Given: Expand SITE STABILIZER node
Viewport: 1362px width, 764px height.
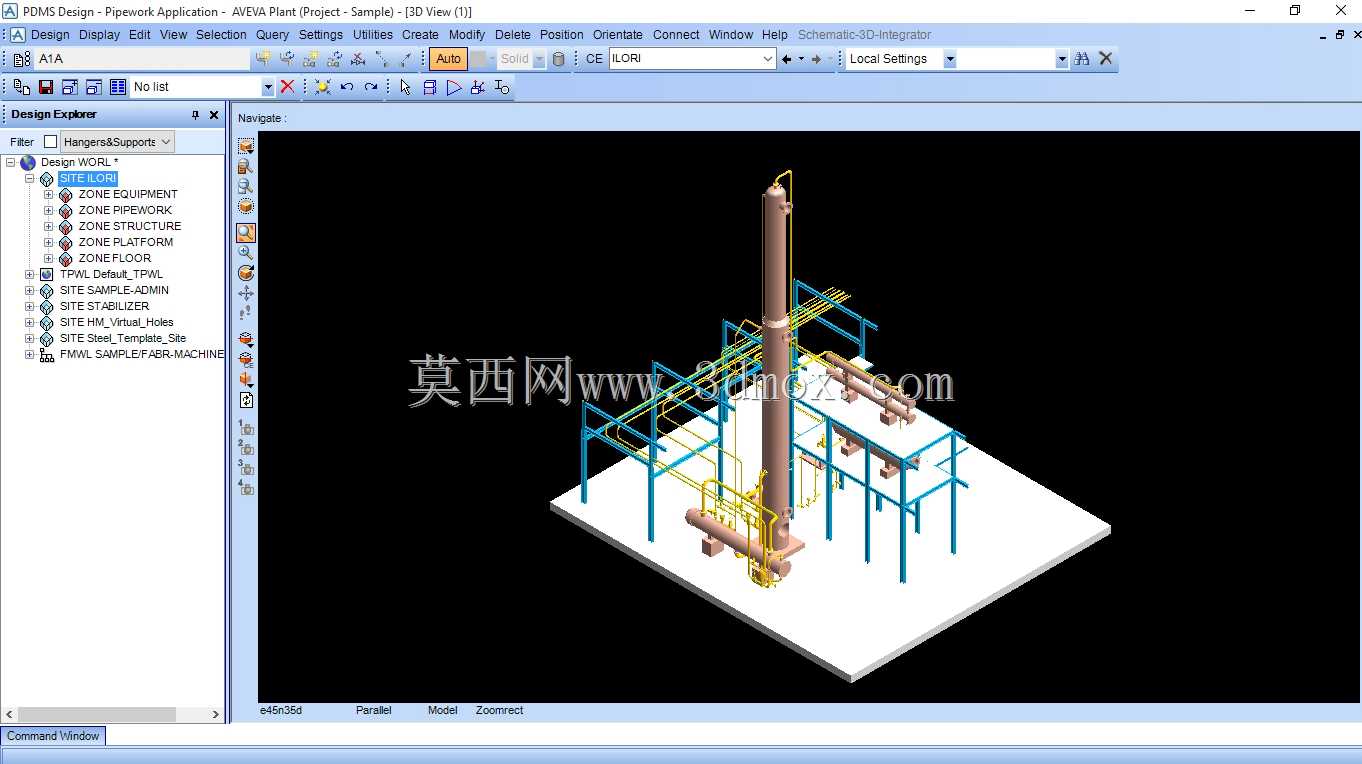Looking at the screenshot, I should [x=29, y=306].
